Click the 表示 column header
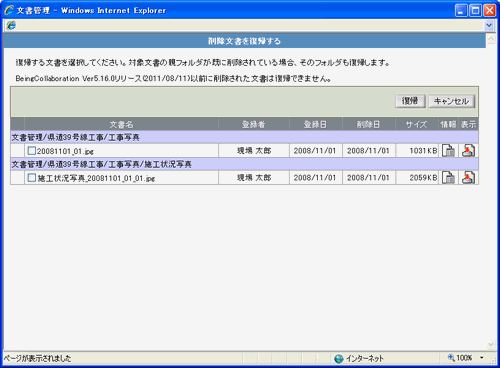 click(468, 124)
